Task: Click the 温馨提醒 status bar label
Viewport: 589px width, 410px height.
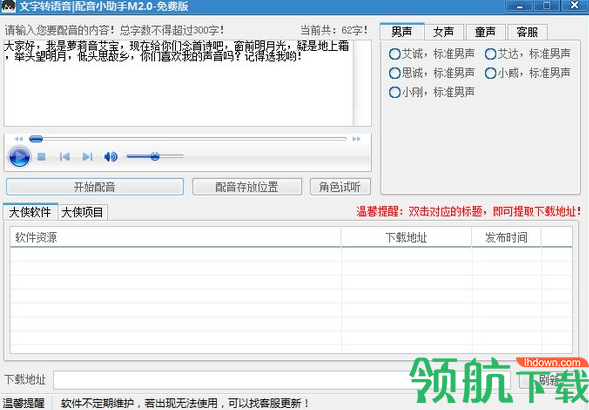Action: pos(23,404)
